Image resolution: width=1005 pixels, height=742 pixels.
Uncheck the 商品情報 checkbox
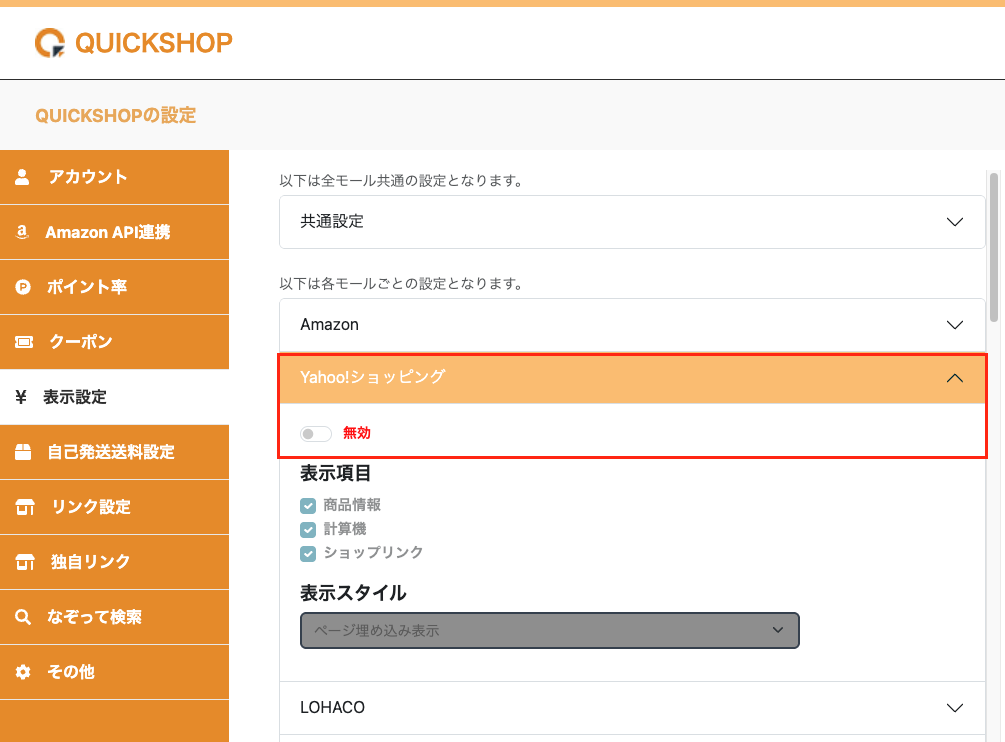click(308, 506)
